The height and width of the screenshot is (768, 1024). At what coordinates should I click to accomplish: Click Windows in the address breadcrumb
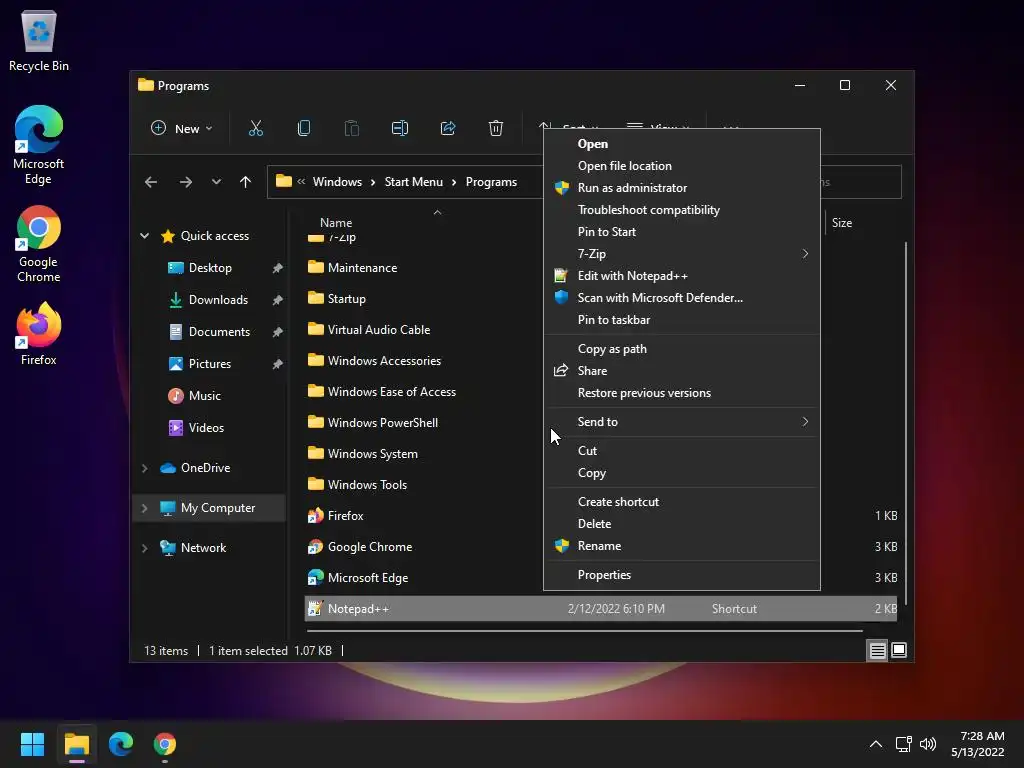pos(337,182)
